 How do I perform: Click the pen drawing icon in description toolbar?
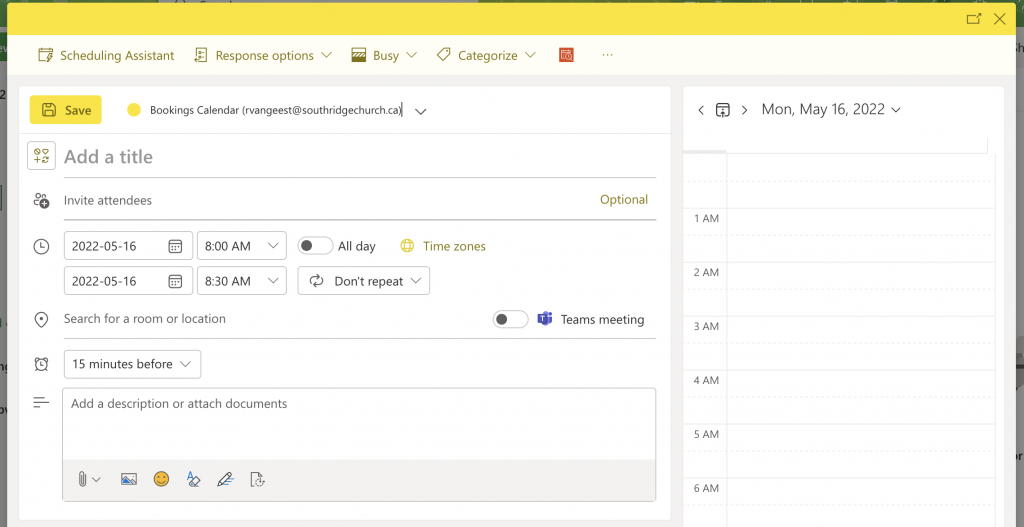(225, 479)
